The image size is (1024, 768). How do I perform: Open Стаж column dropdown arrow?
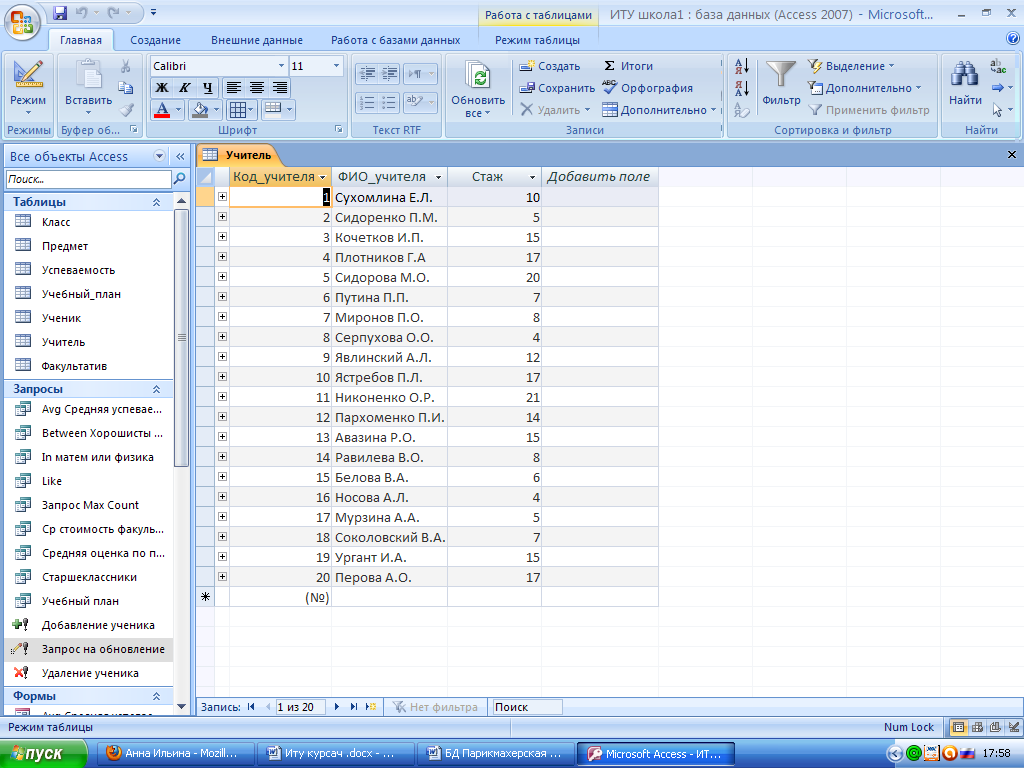tap(532, 177)
